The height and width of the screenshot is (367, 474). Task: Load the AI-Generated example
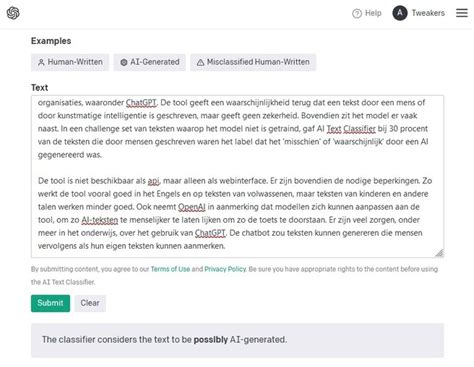[150, 62]
